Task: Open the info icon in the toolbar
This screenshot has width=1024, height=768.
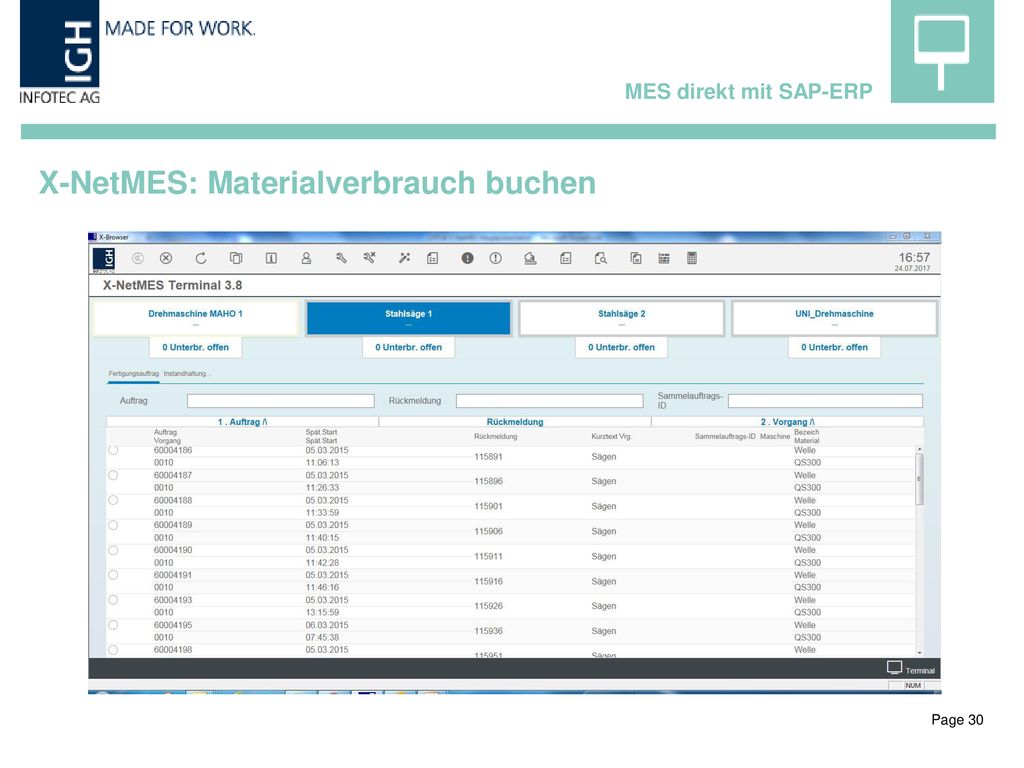Action: coord(272,259)
